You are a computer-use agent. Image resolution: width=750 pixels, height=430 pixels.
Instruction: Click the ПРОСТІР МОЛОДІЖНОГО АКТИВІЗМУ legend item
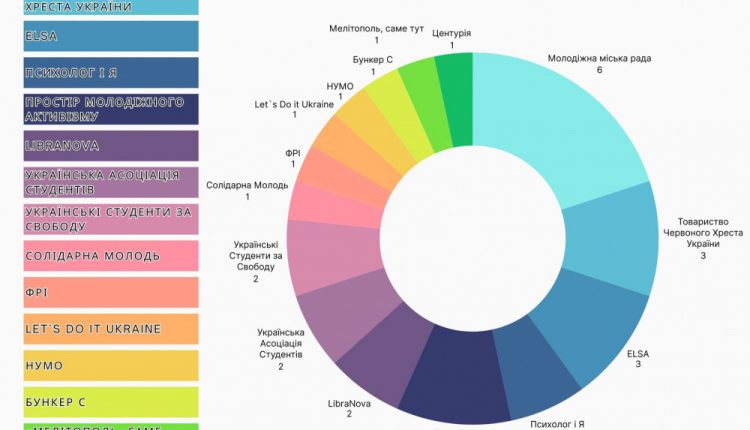[111, 109]
